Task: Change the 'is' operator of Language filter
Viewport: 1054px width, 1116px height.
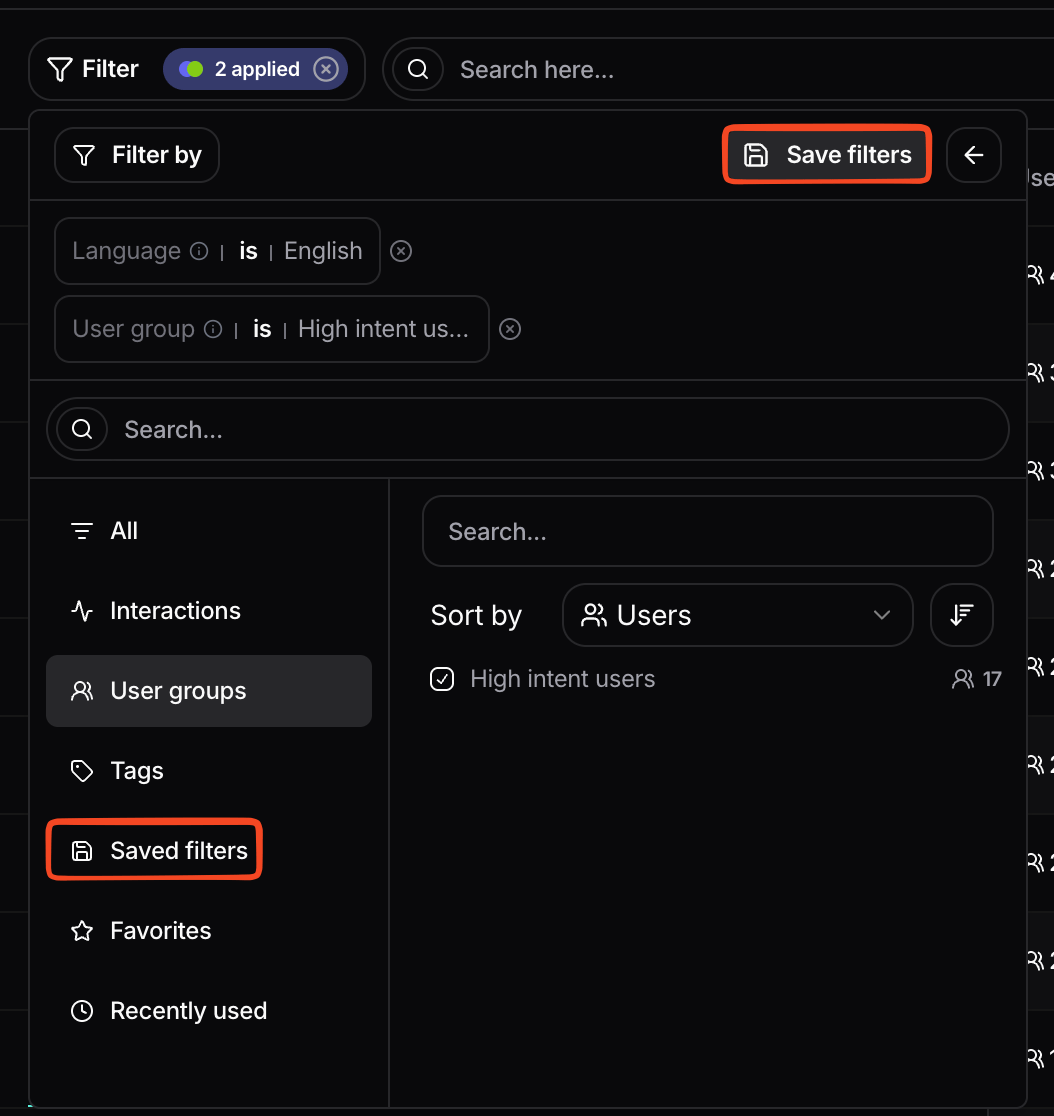Action: (248, 251)
